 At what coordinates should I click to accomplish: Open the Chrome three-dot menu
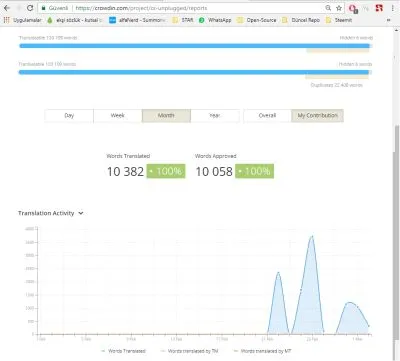[393, 8]
